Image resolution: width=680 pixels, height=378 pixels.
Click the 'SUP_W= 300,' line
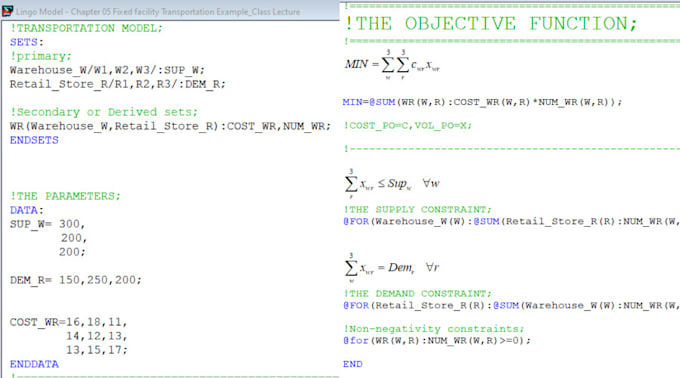click(x=48, y=224)
